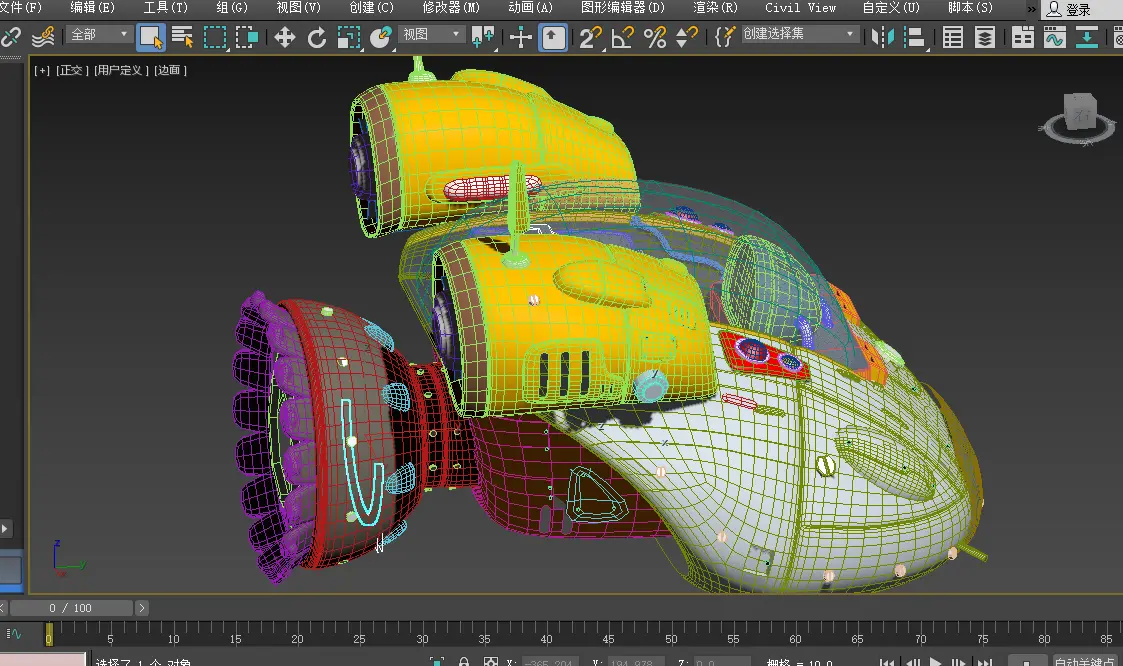The height and width of the screenshot is (666, 1123).
Task: Select the Rotate tool
Action: 317,38
